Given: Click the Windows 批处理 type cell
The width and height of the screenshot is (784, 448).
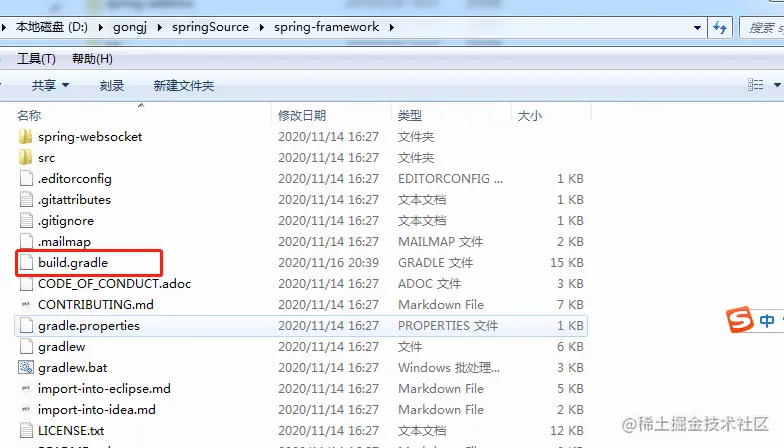Looking at the screenshot, I should tap(449, 368).
